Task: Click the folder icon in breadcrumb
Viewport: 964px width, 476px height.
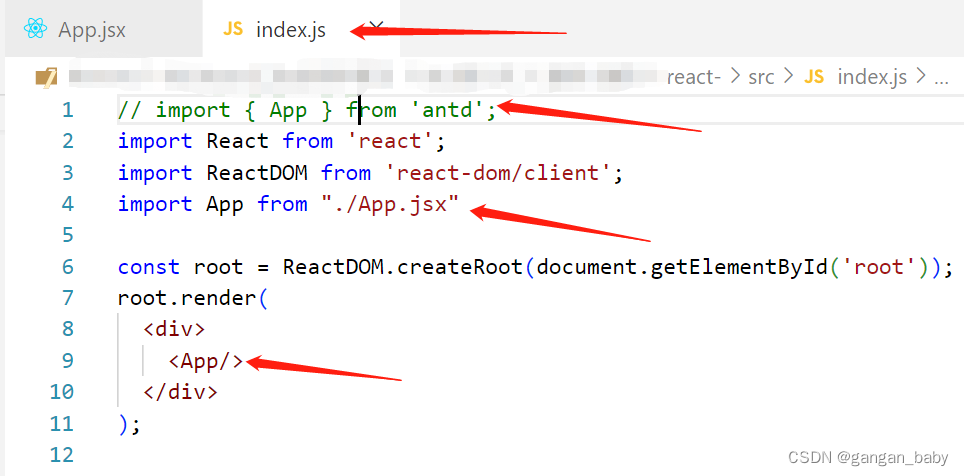Action: pos(46,77)
